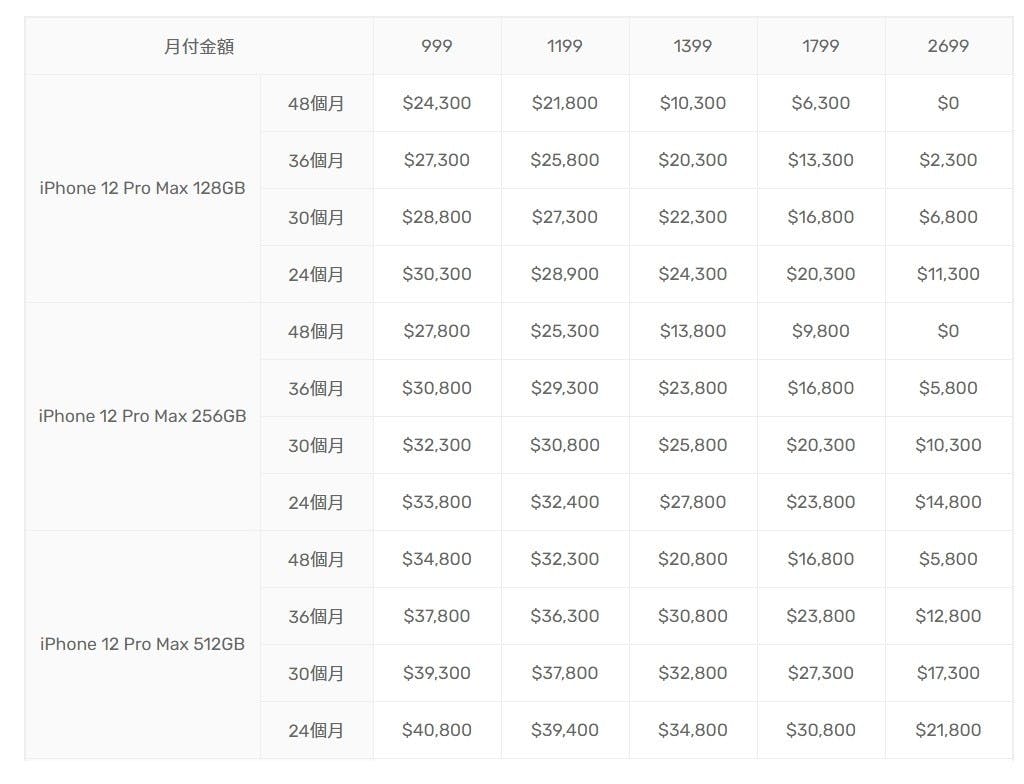This screenshot has height=784, width=1024.
Task: Select the 1399 plan column header
Action: pos(693,46)
